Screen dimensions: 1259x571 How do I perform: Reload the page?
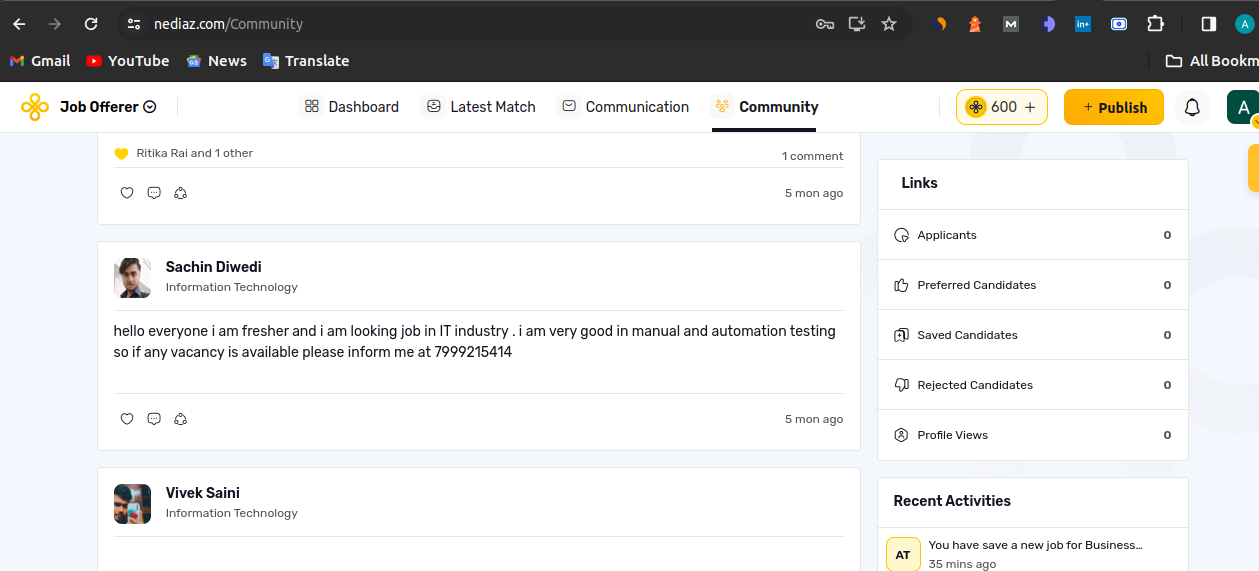coord(91,24)
